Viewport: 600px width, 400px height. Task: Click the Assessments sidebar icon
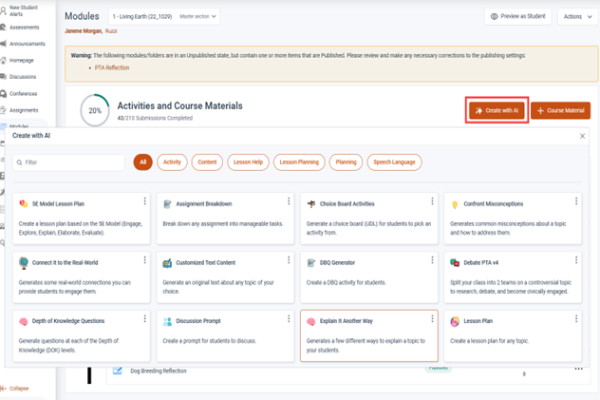tap(3, 27)
